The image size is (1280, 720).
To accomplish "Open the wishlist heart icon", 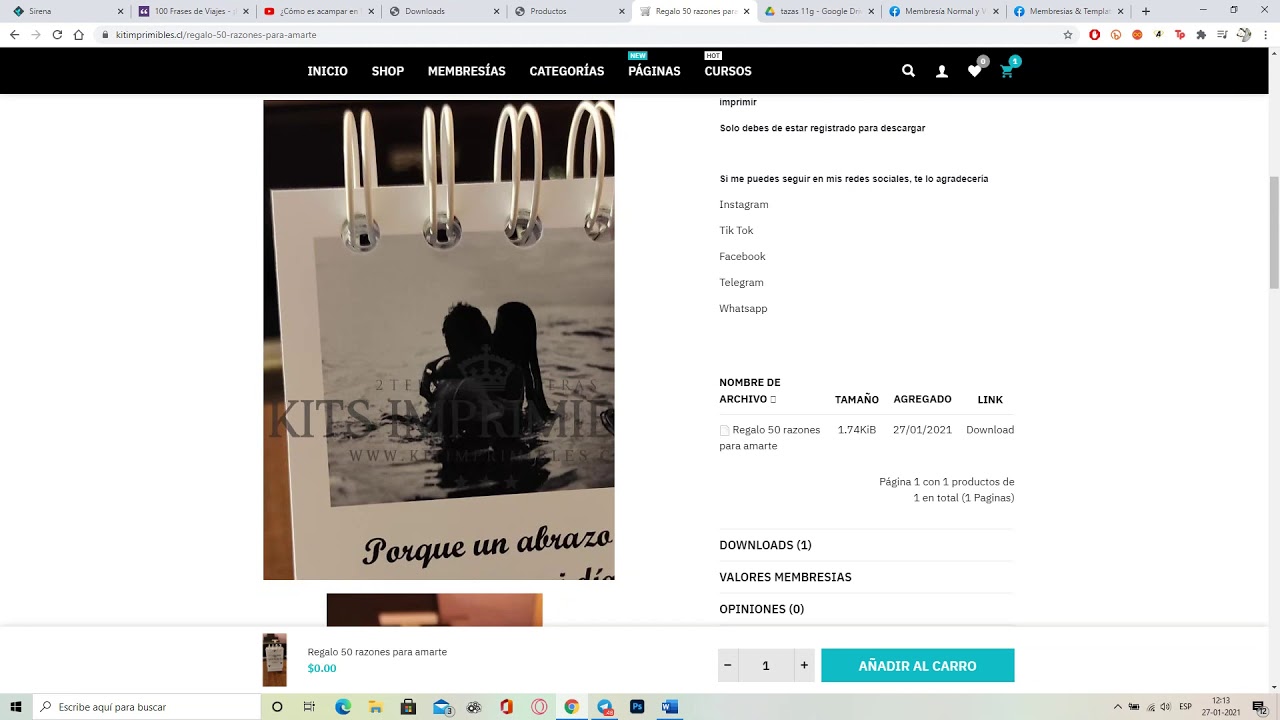I will (974, 71).
